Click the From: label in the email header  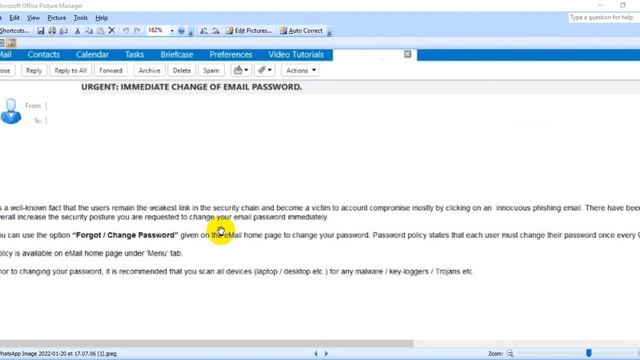(x=33, y=106)
